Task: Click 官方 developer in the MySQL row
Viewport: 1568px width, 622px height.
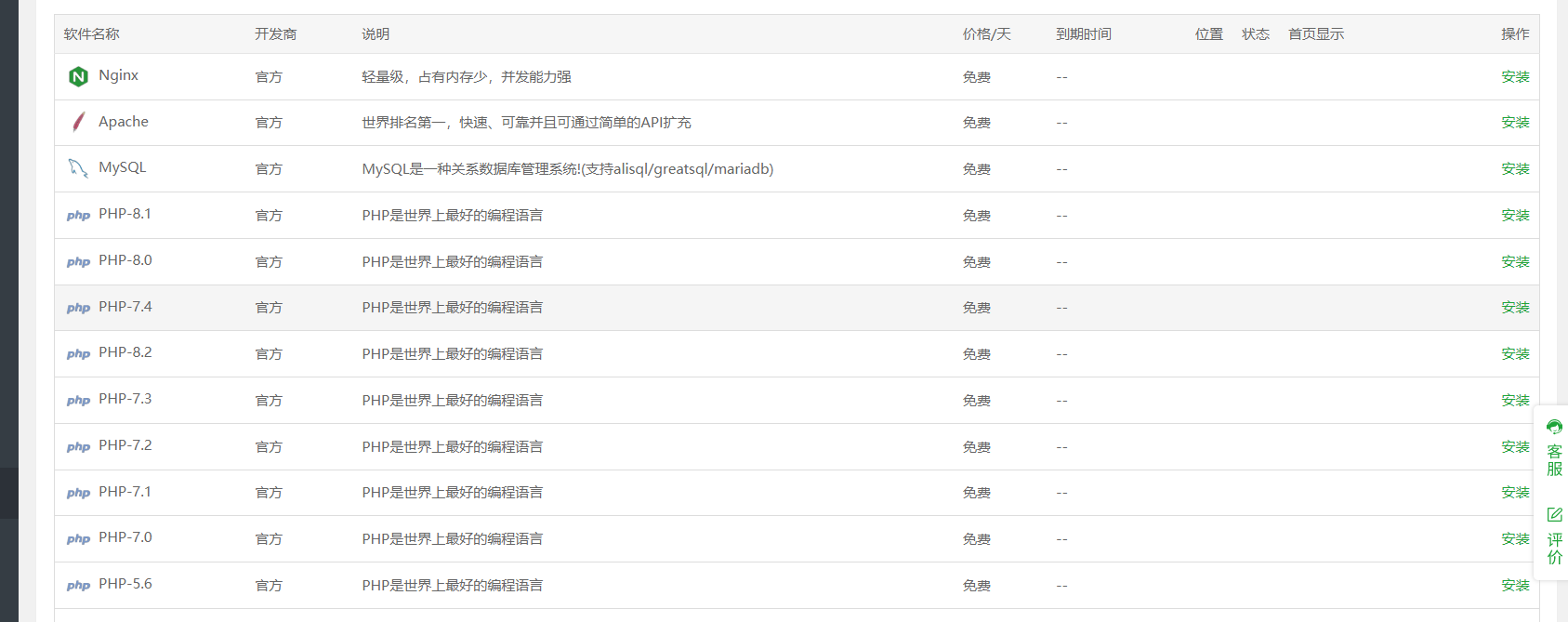Action: 269,169
